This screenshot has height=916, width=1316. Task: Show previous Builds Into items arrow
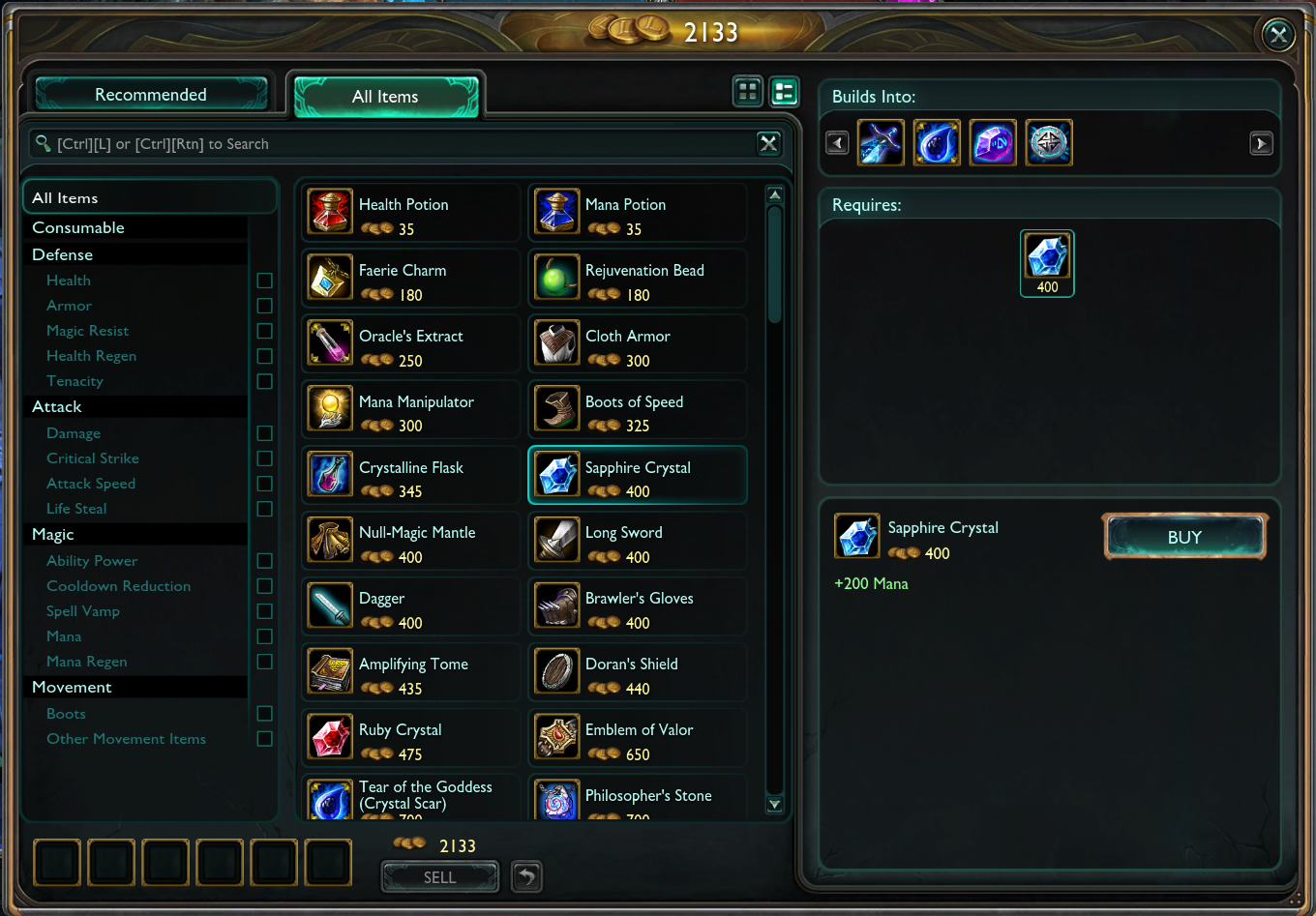coord(837,144)
